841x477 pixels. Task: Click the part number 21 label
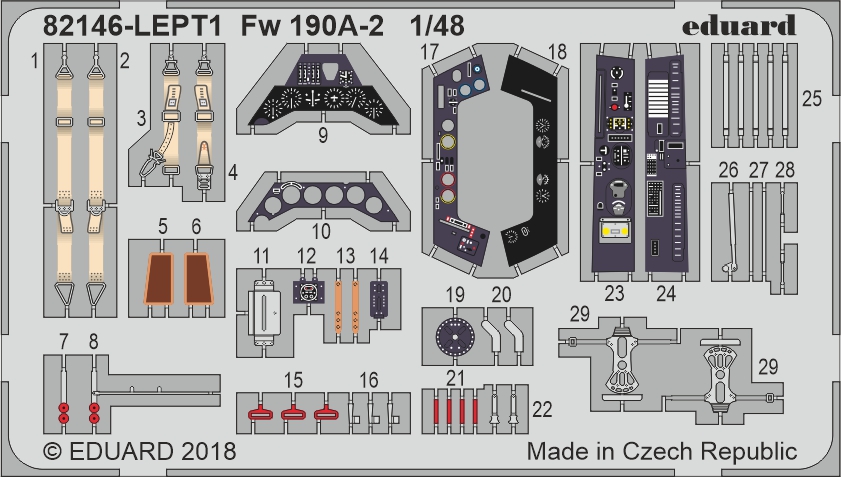tap(455, 378)
